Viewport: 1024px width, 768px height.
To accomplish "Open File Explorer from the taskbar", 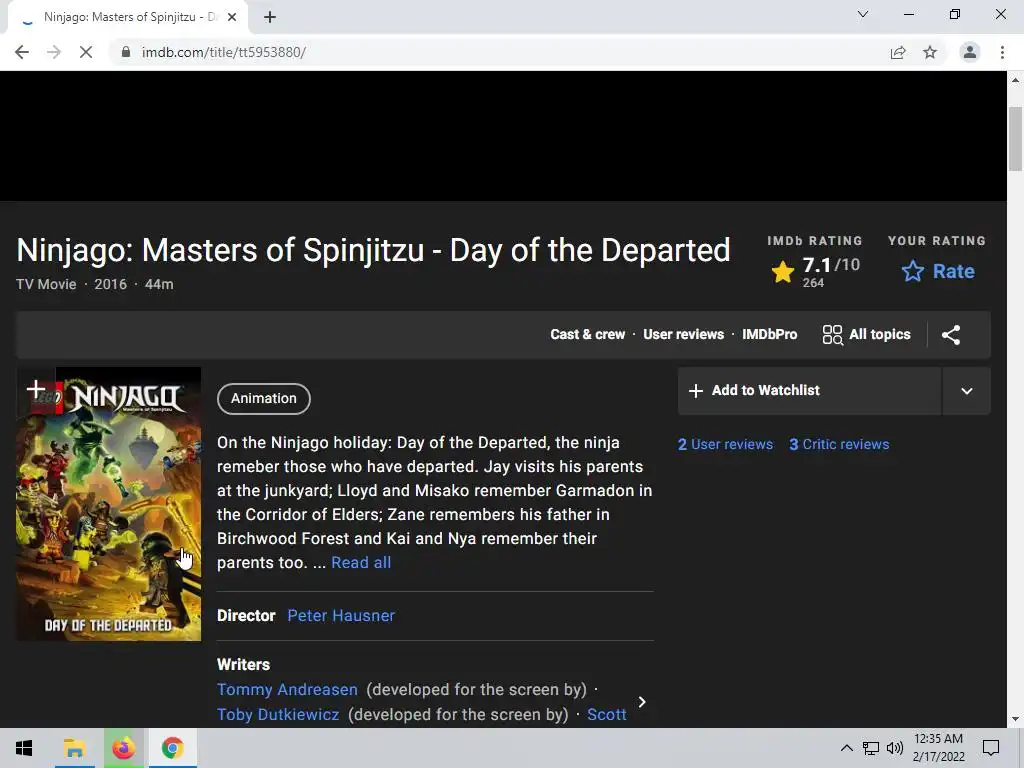I will tap(74, 748).
